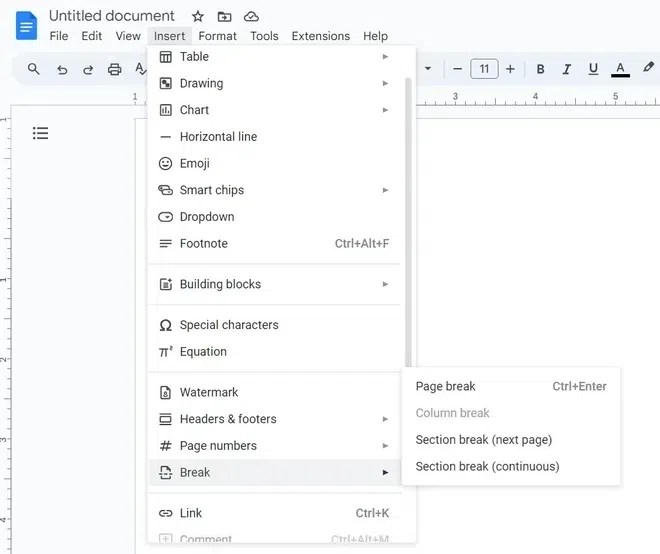The image size is (660, 554).
Task: Select Section break (next page)
Action: coord(511,440)
